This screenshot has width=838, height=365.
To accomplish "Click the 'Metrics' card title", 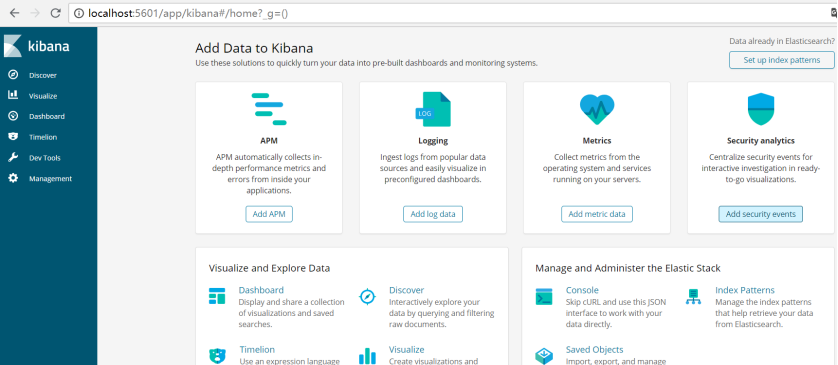I will [x=597, y=141].
